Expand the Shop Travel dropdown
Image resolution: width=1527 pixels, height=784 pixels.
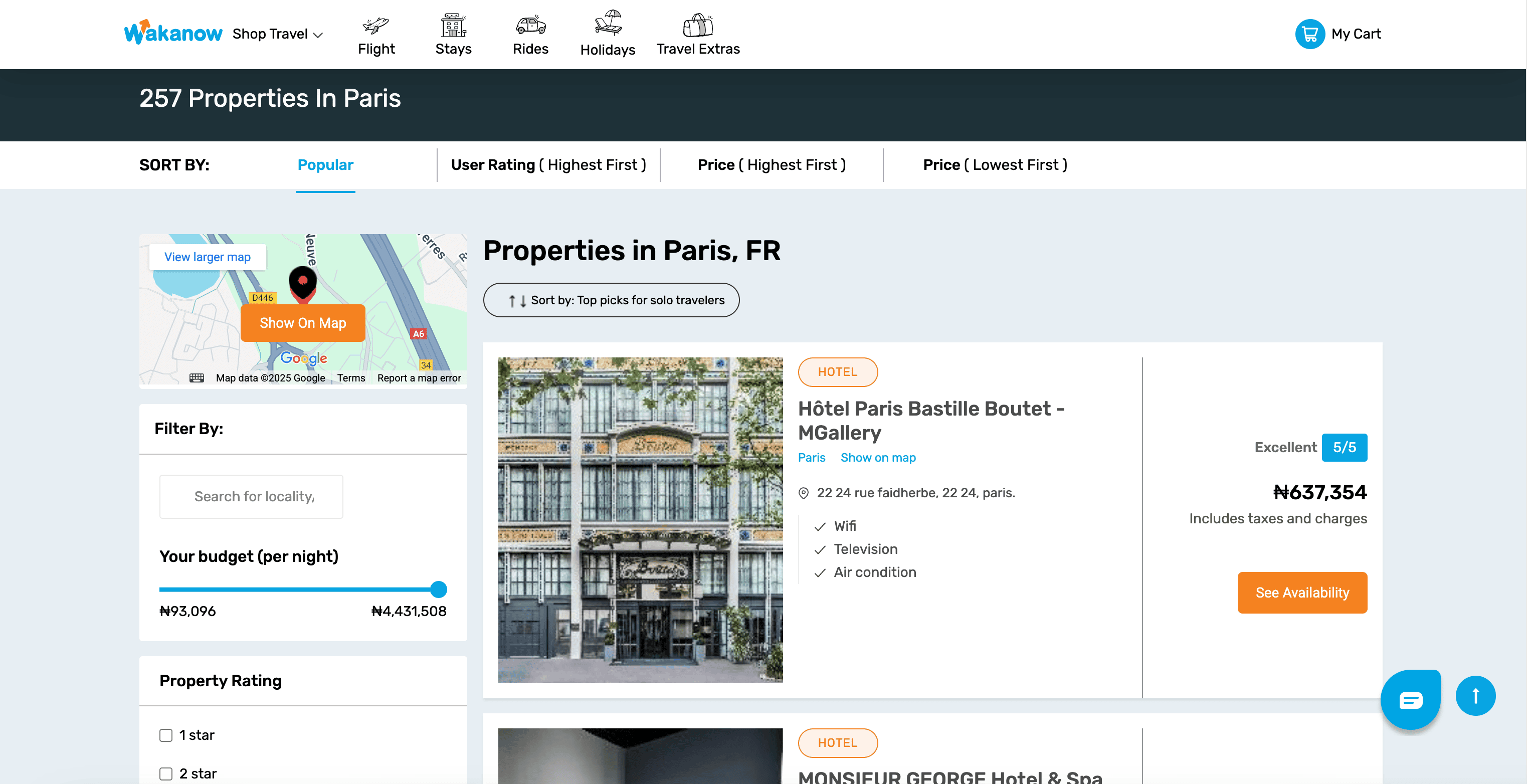pyautogui.click(x=276, y=34)
